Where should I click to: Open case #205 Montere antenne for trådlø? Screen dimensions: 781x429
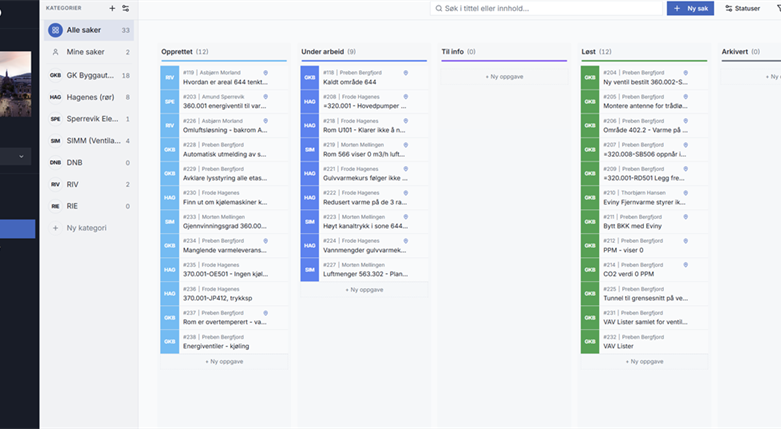click(645, 101)
